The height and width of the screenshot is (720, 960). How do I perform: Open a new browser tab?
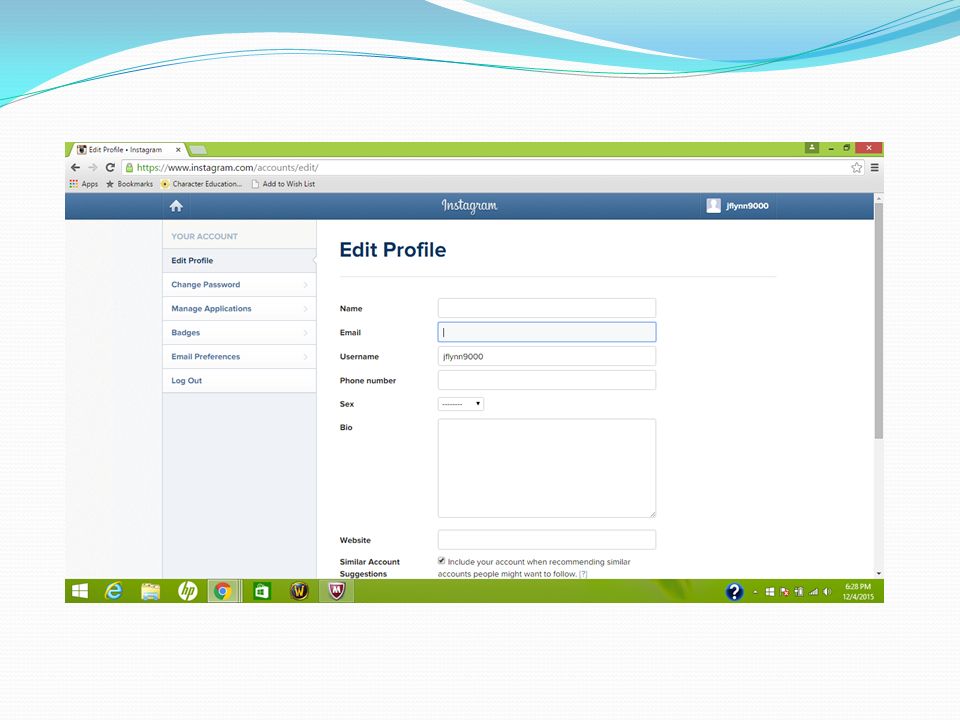(198, 150)
